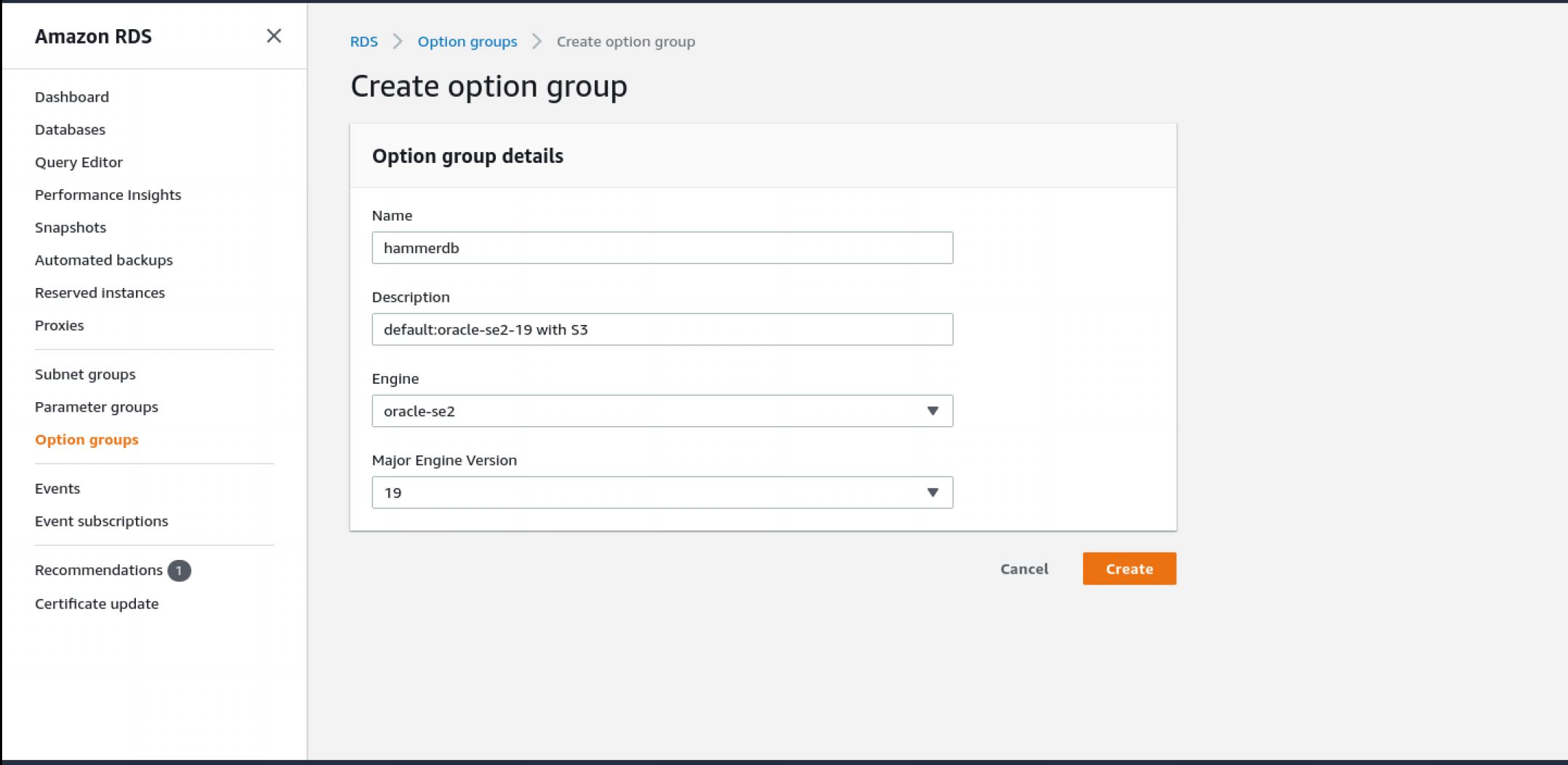Select Databases from the sidebar
Image resolution: width=1568 pixels, height=765 pixels.
70,129
